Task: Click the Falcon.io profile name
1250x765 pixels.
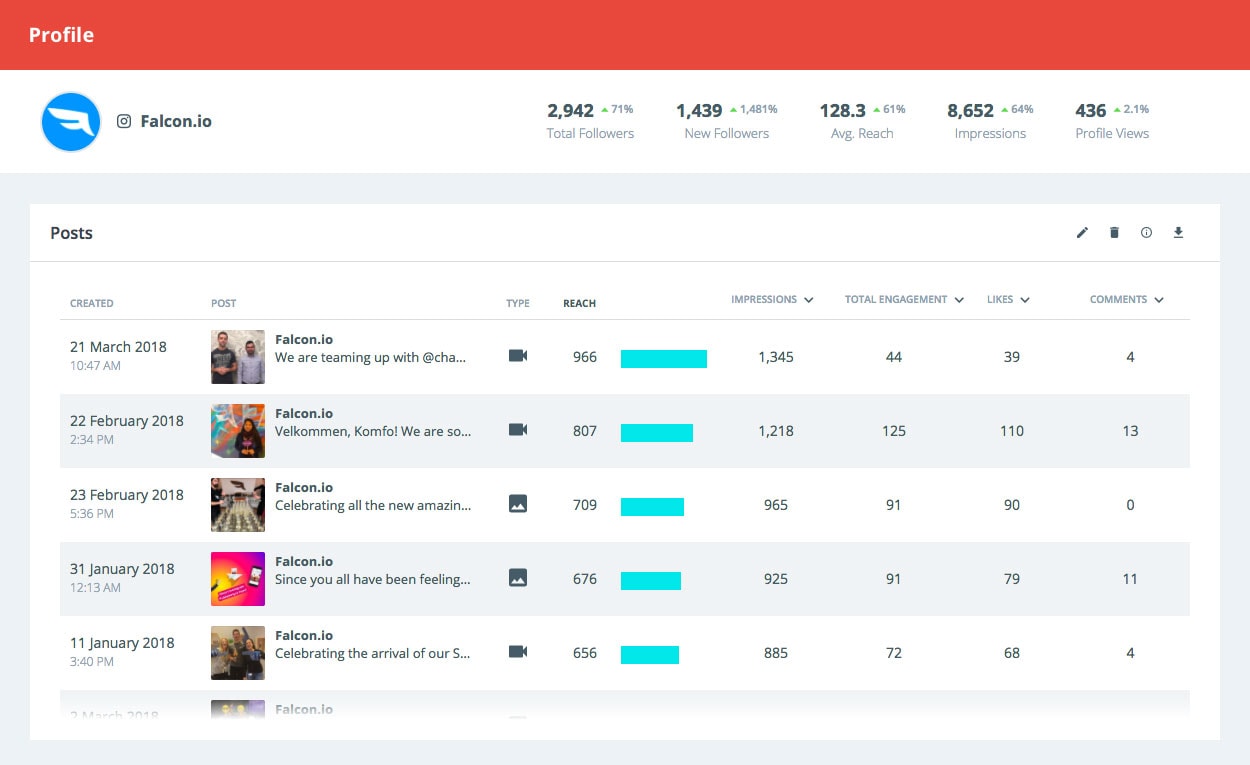Action: point(176,121)
